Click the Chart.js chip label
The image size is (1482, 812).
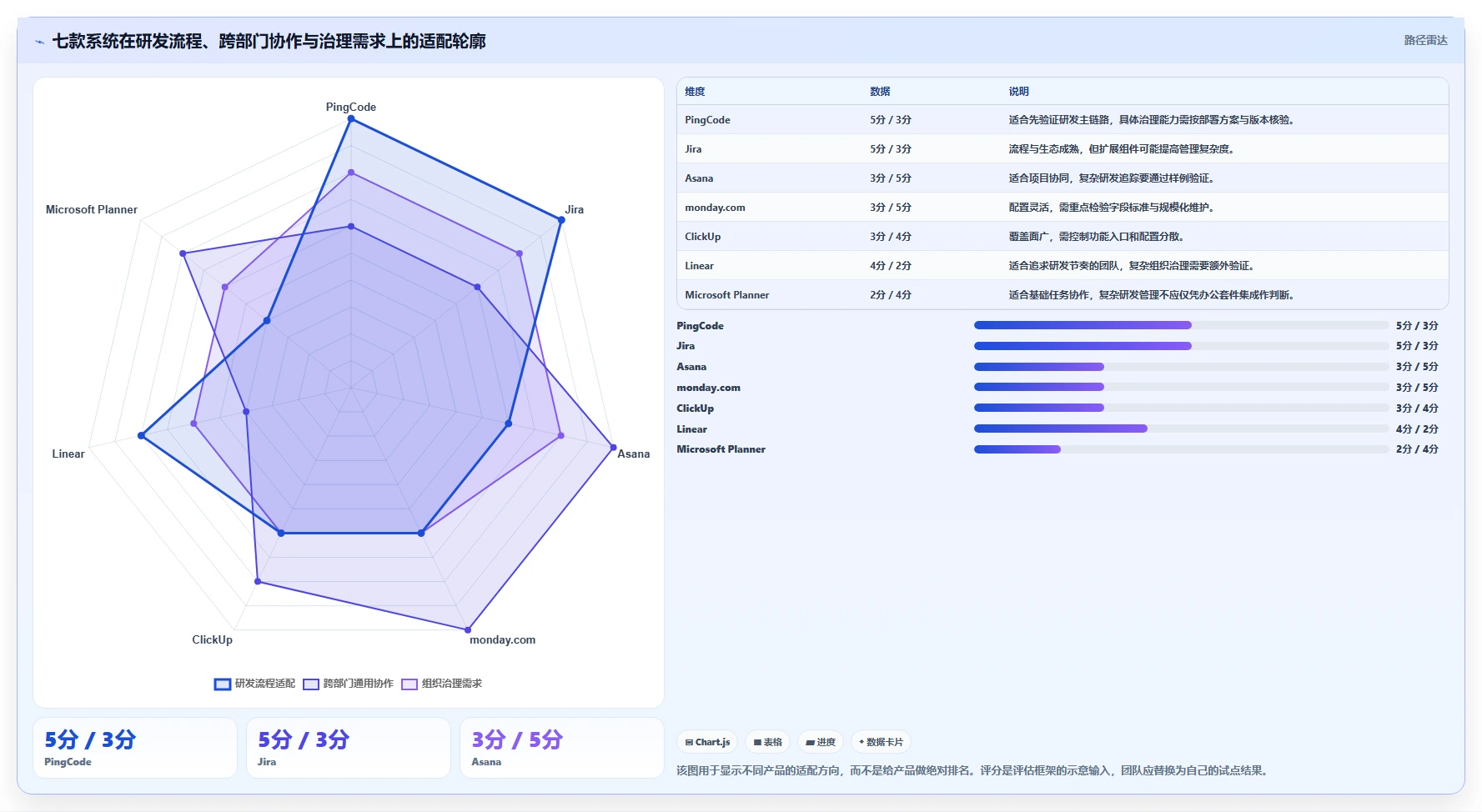click(x=712, y=742)
